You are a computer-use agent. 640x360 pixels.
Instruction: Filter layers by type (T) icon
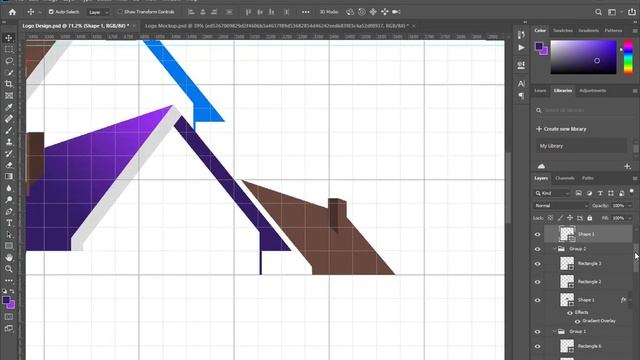point(600,193)
